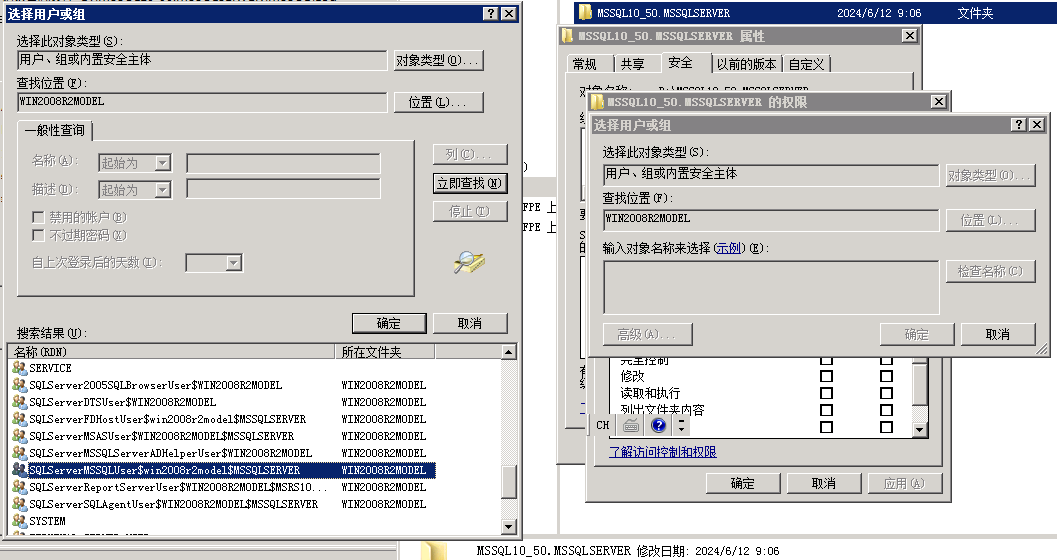Select the group icon of the SERVICE entry
This screenshot has height=560, width=1057.
point(20,368)
